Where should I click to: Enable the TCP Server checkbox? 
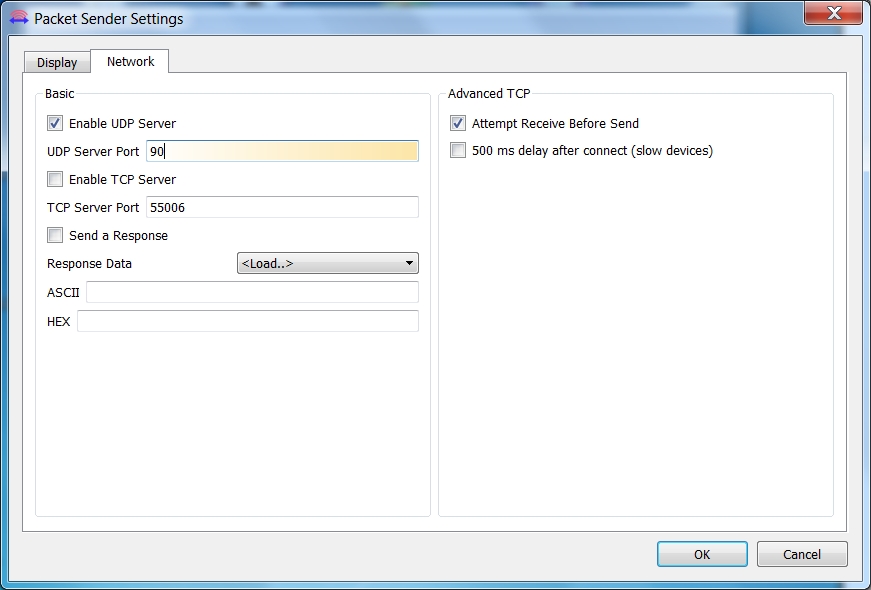coord(55,179)
